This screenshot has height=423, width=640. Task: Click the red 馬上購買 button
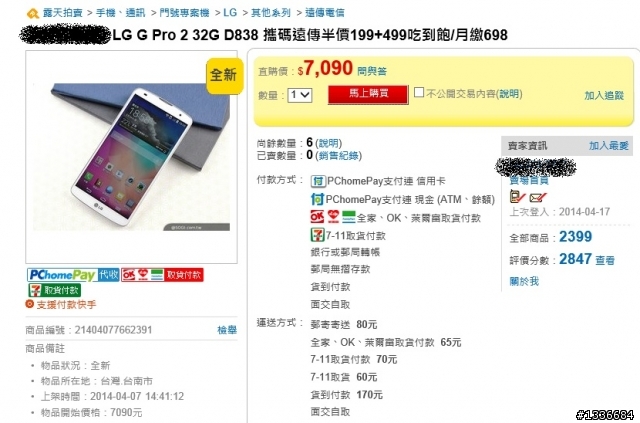click(x=368, y=94)
